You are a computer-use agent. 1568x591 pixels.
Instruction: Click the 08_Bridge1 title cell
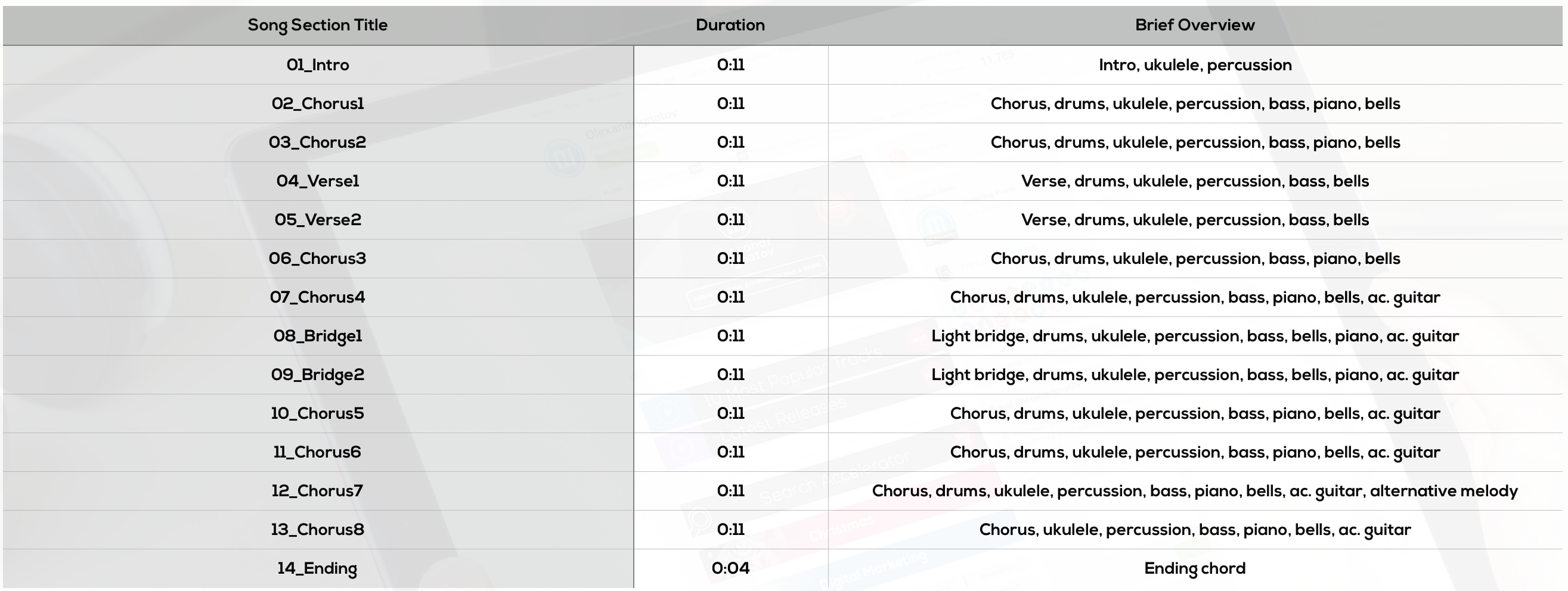[x=317, y=336]
